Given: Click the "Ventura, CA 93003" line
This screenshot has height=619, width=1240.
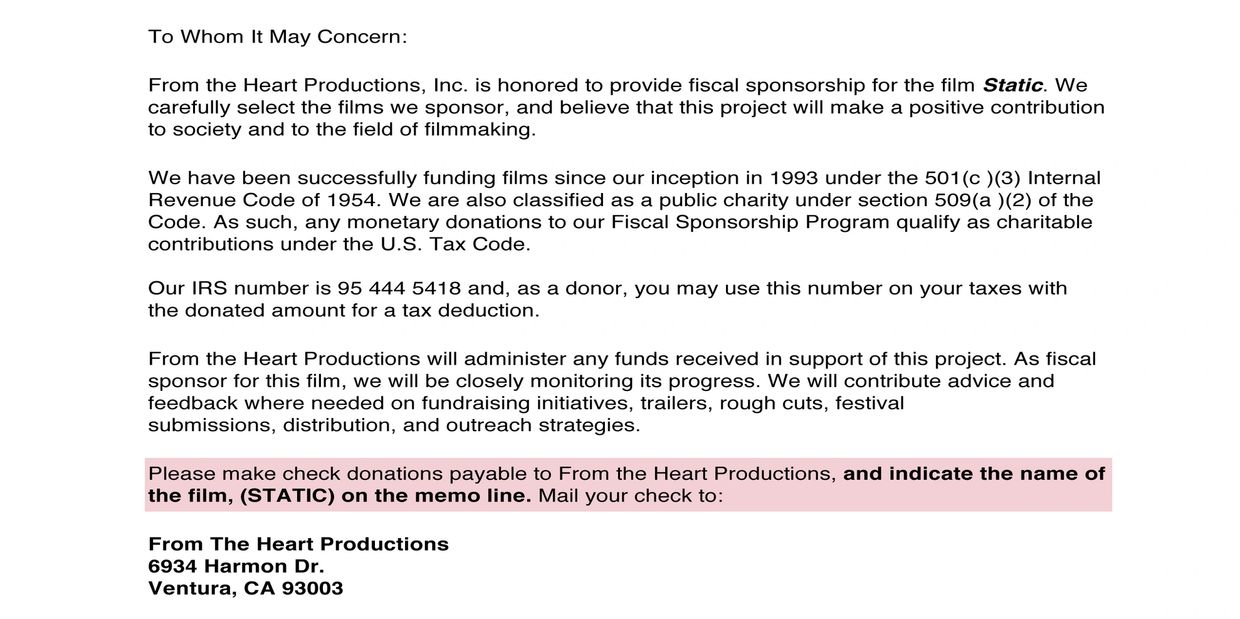Looking at the screenshot, I should click(245, 588).
